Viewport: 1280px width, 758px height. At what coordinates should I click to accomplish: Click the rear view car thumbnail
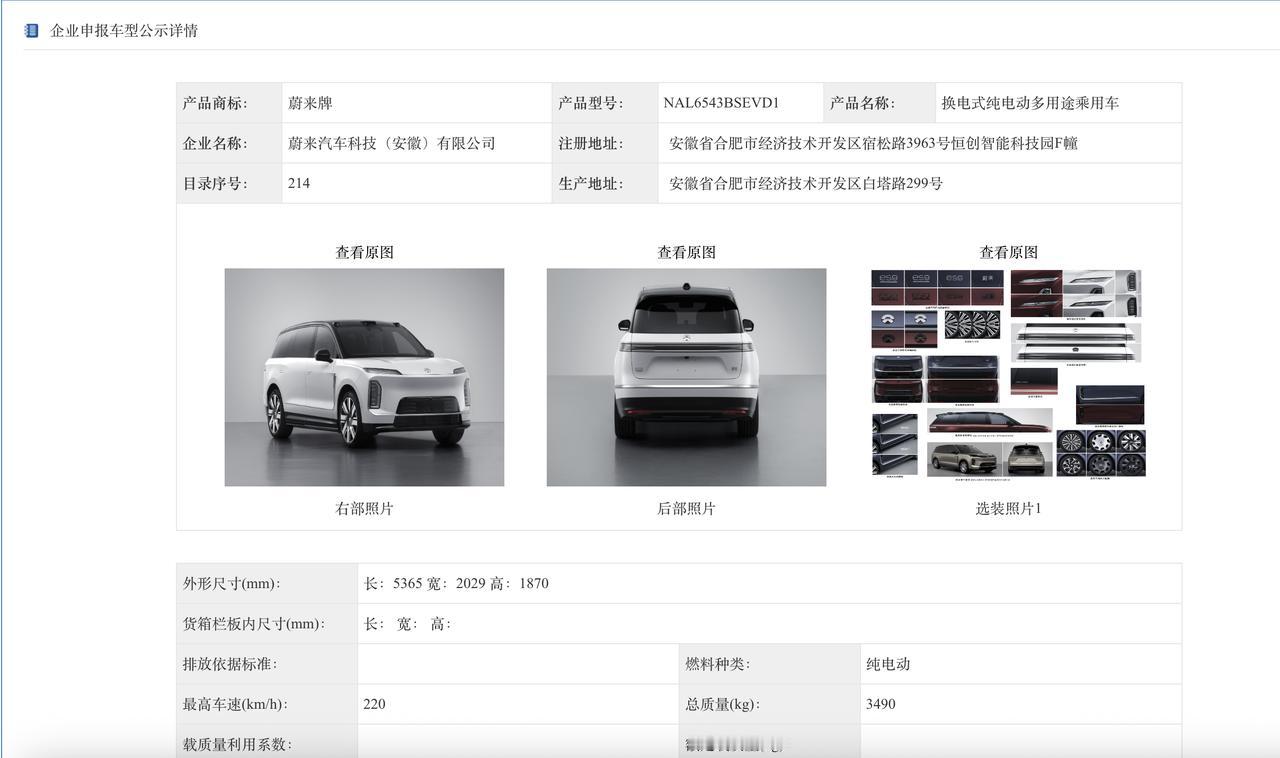[x=686, y=377]
